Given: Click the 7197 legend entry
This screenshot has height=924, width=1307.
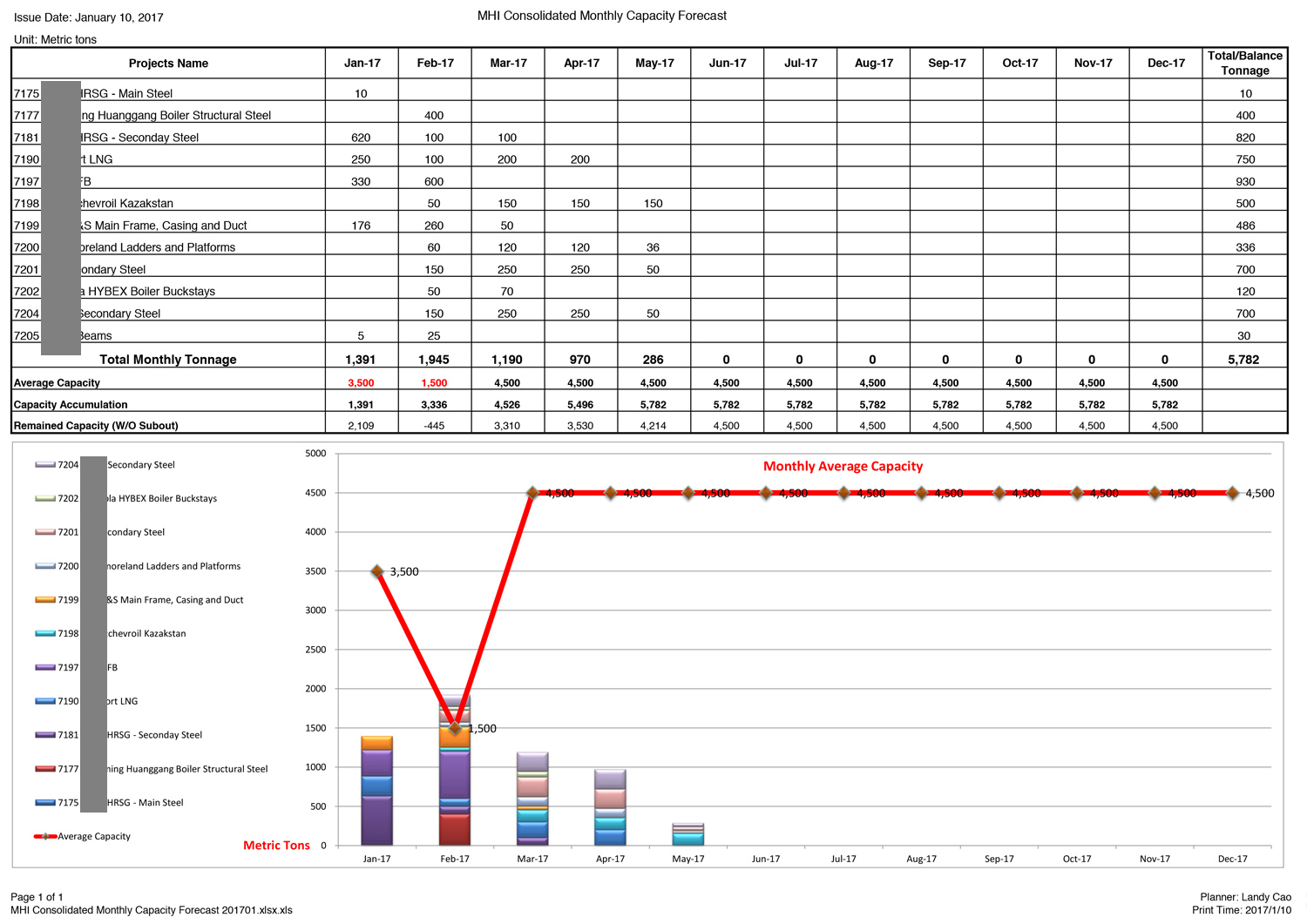Looking at the screenshot, I should pyautogui.click(x=76, y=668).
